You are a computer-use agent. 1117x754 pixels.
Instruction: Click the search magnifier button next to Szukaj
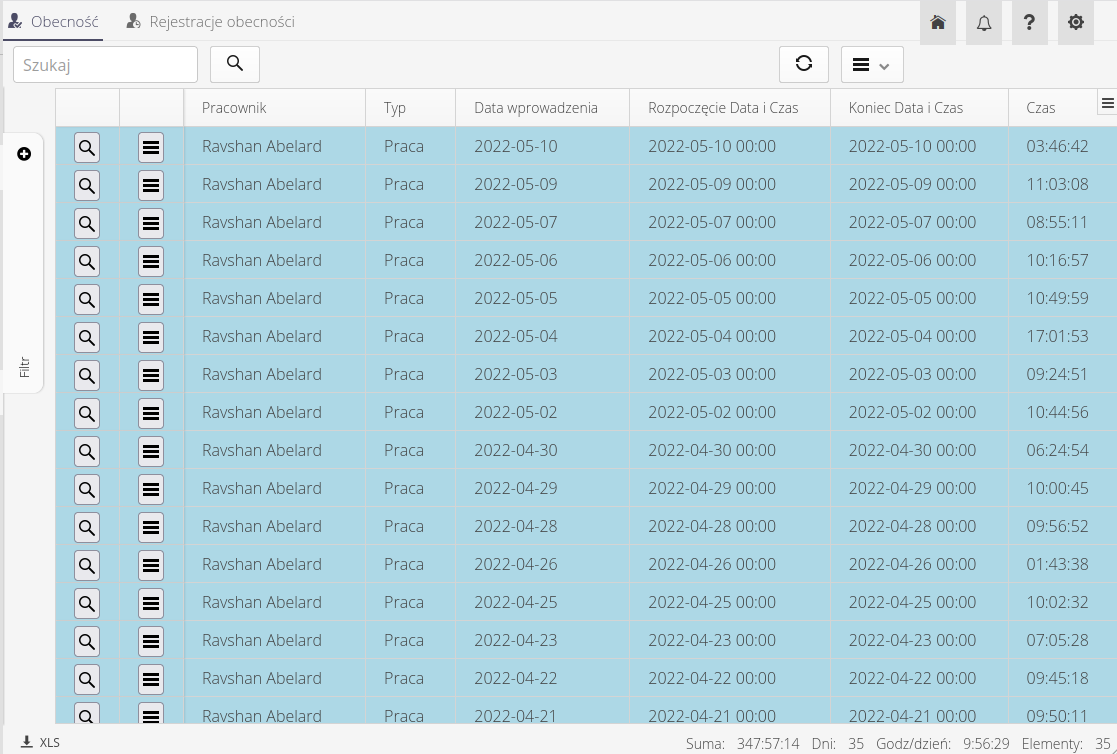point(235,64)
